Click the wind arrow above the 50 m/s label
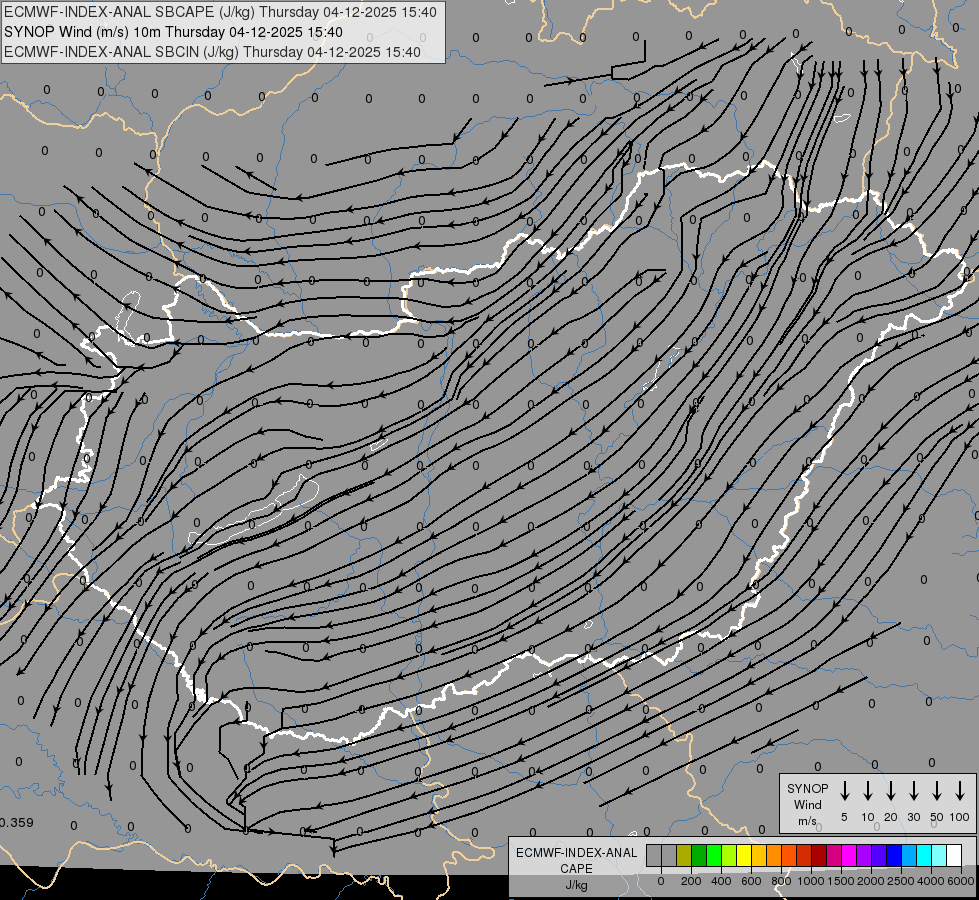The width and height of the screenshot is (979, 900). tap(937, 791)
